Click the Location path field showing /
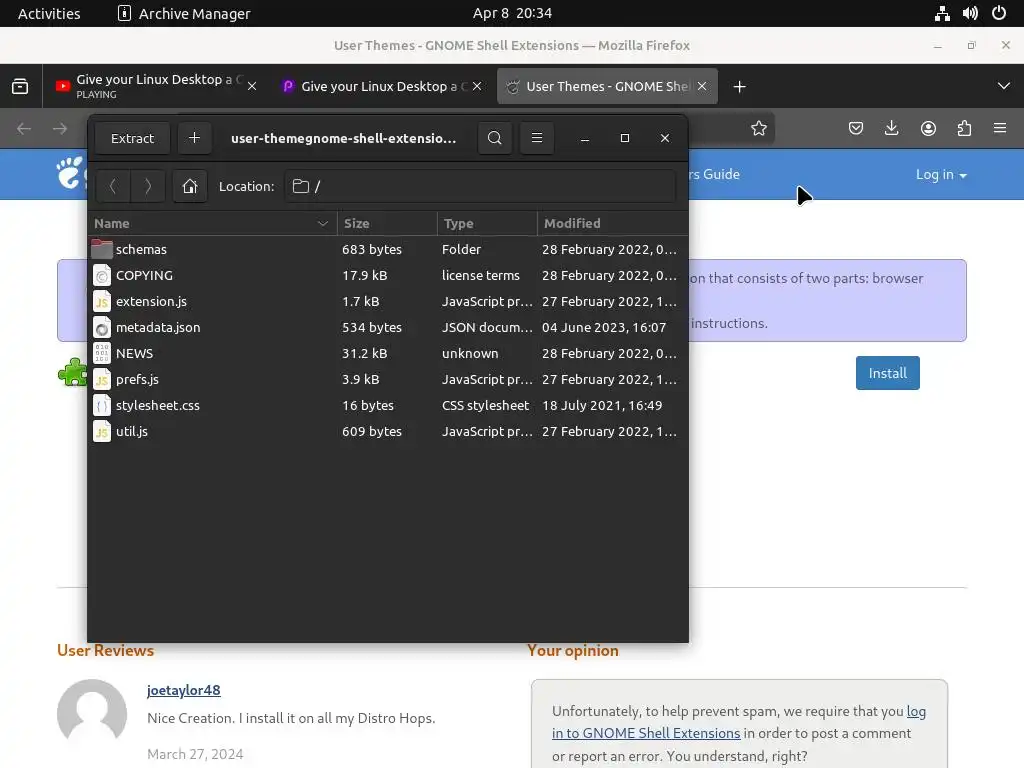Screen dimensions: 1024x768 tap(480, 186)
